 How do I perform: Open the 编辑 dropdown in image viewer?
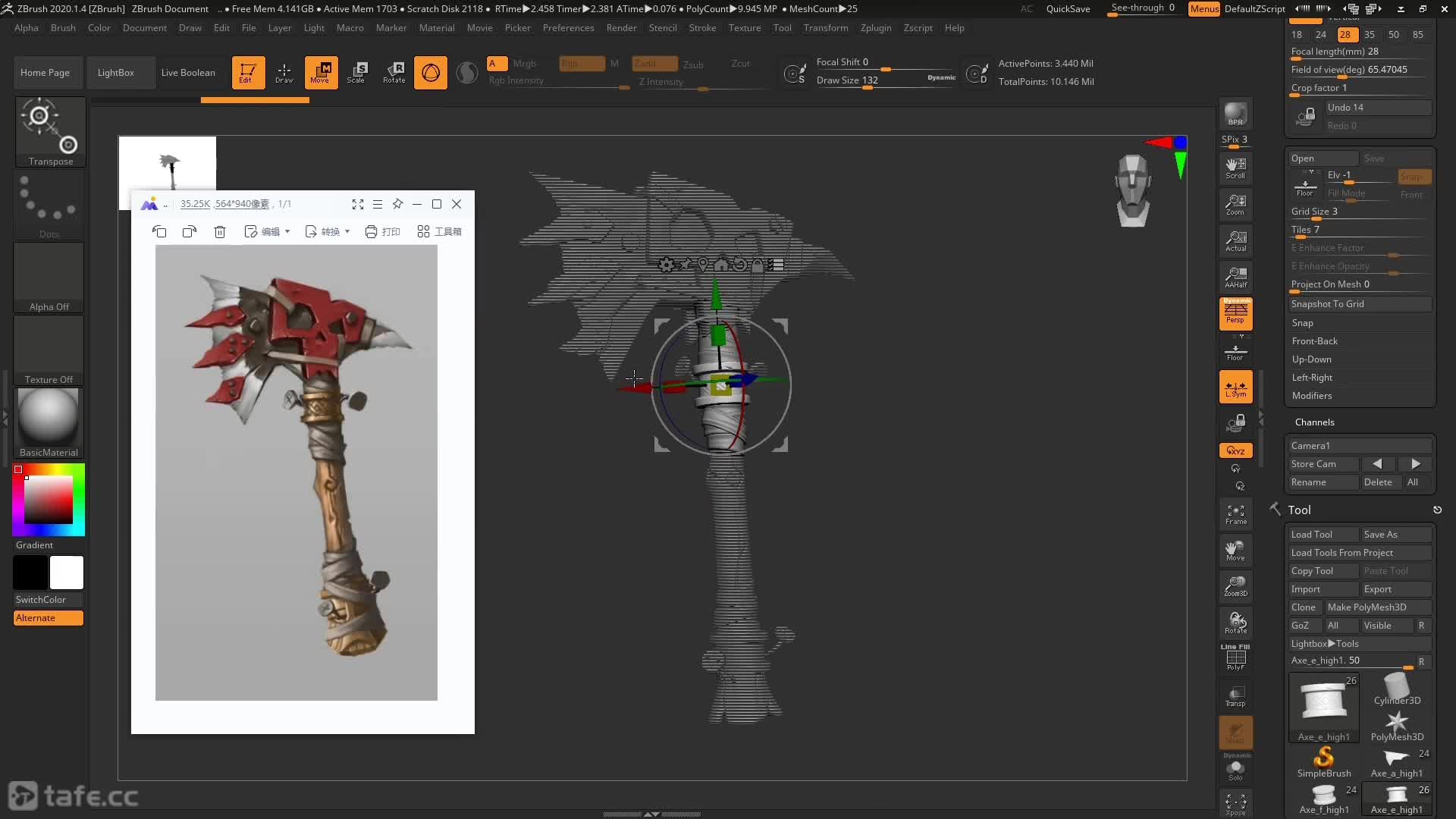268,232
